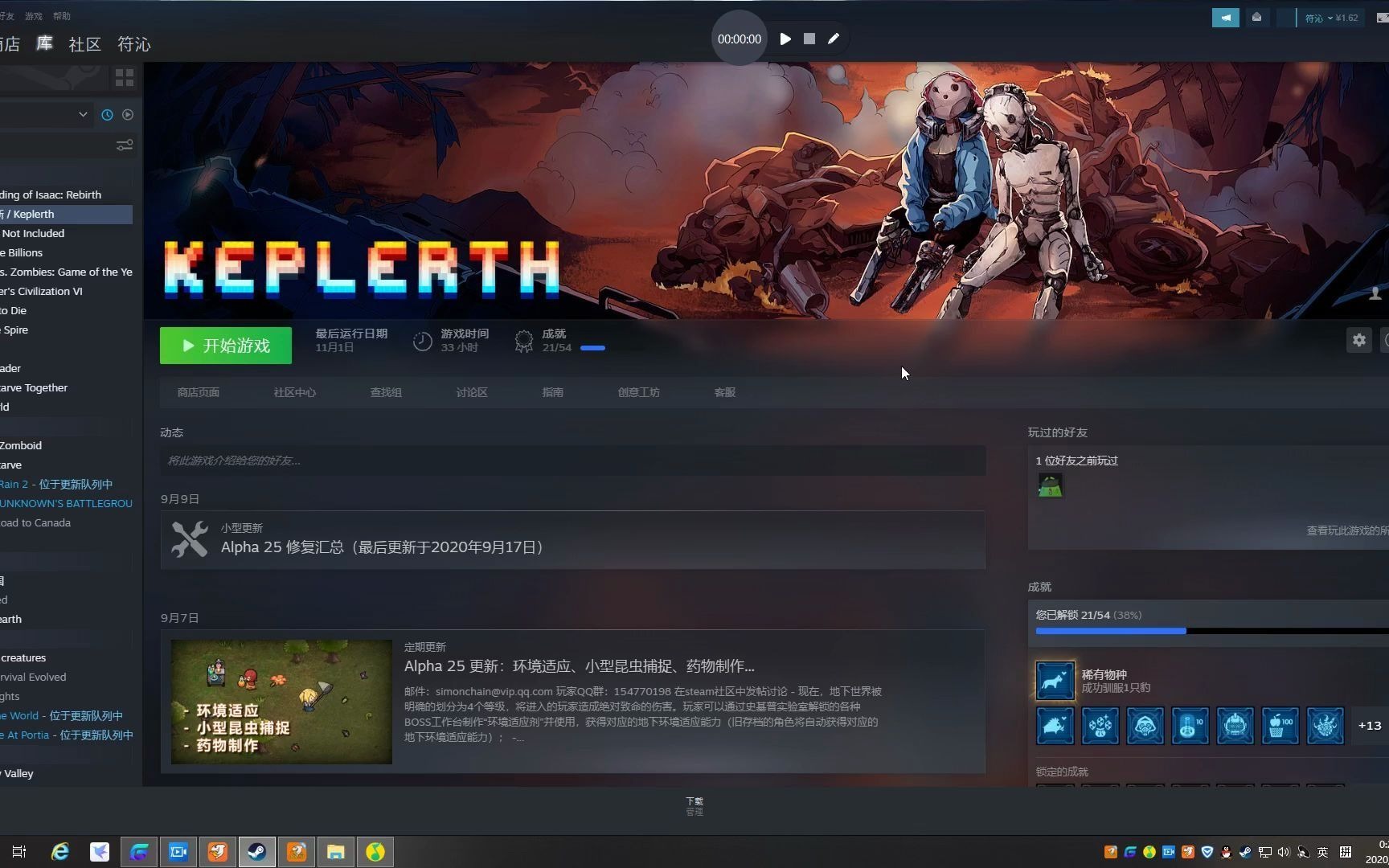Open the 社区中心 tab
Viewport: 1389px width, 868px height.
(x=295, y=392)
